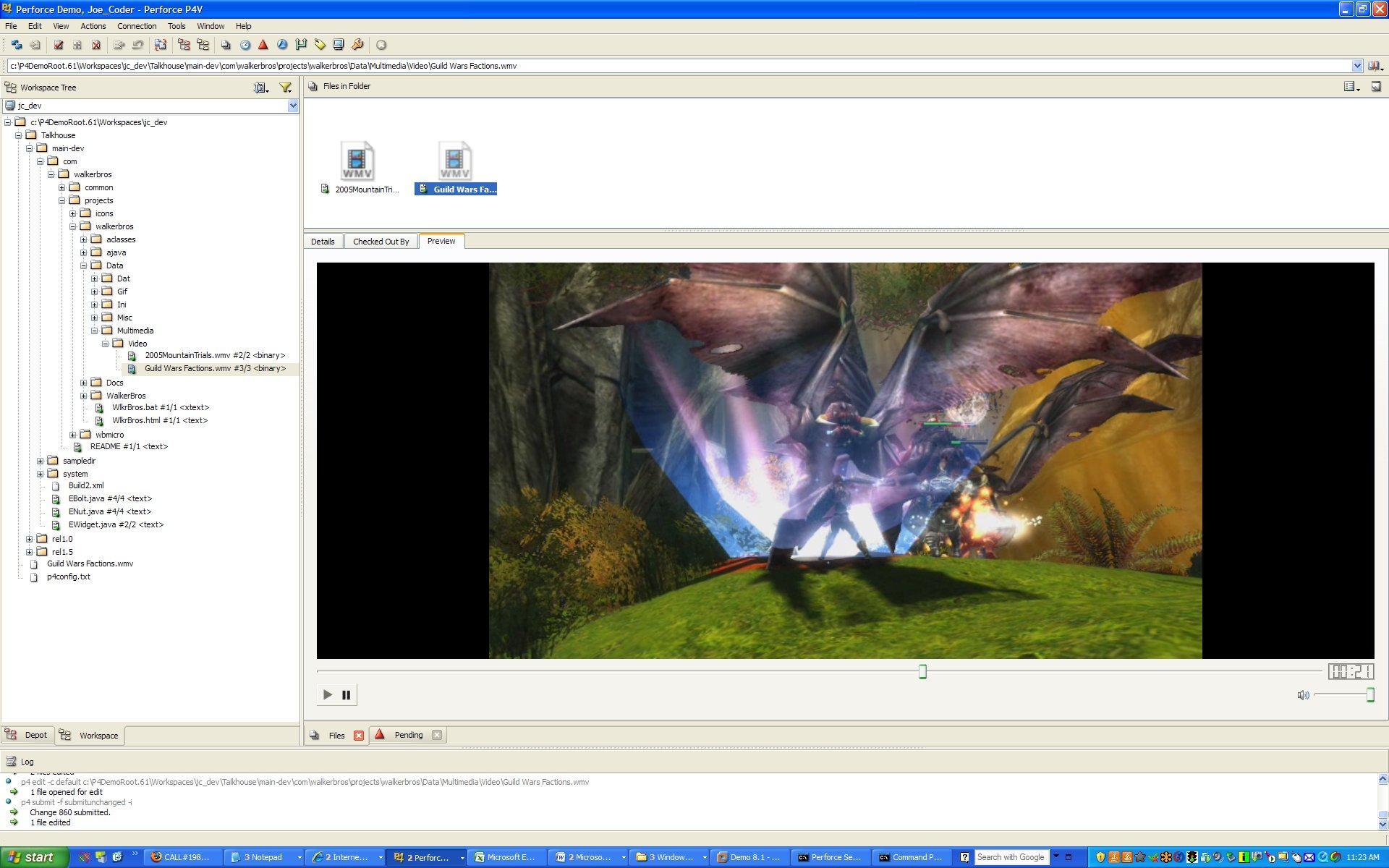Select the 2005MountainTrials WMV thumbnail
Image resolution: width=1389 pixels, height=868 pixels.
click(x=357, y=162)
